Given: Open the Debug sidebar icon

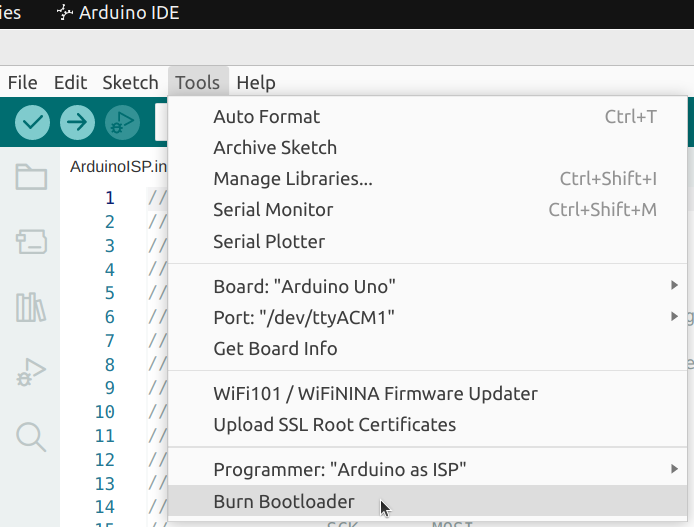Looking at the screenshot, I should (31, 372).
